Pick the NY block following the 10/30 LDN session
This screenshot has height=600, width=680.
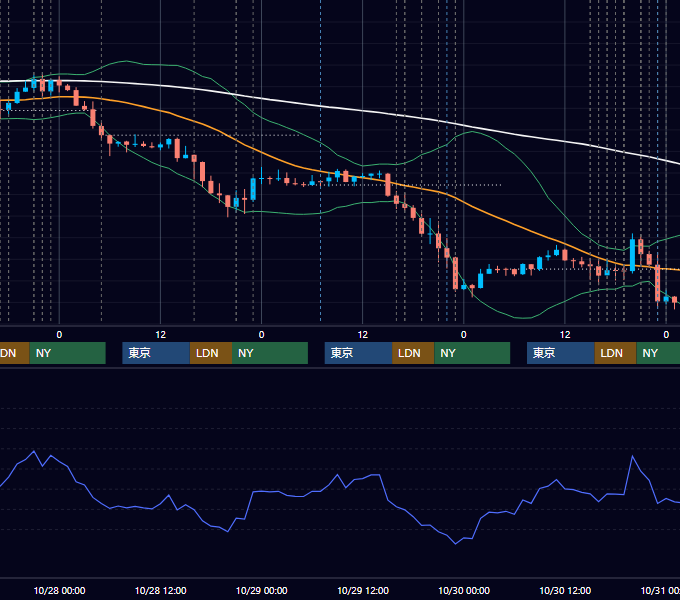click(x=658, y=353)
